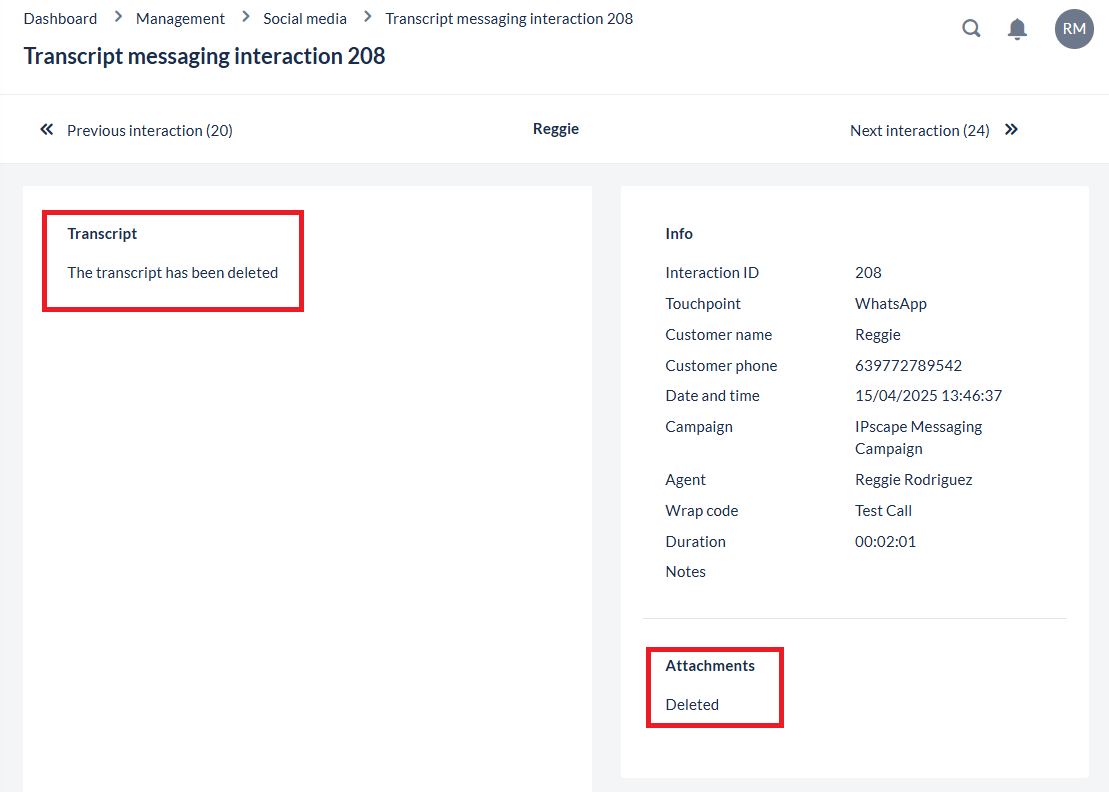Click the current breadcrumb Transcript messaging interaction 208
1109x792 pixels.
point(509,18)
